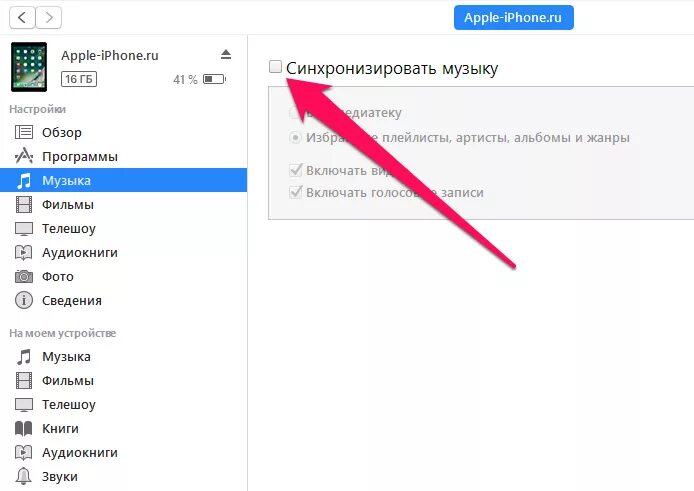Click the iPad device thumbnail
694x491 pixels.
[x=29, y=67]
